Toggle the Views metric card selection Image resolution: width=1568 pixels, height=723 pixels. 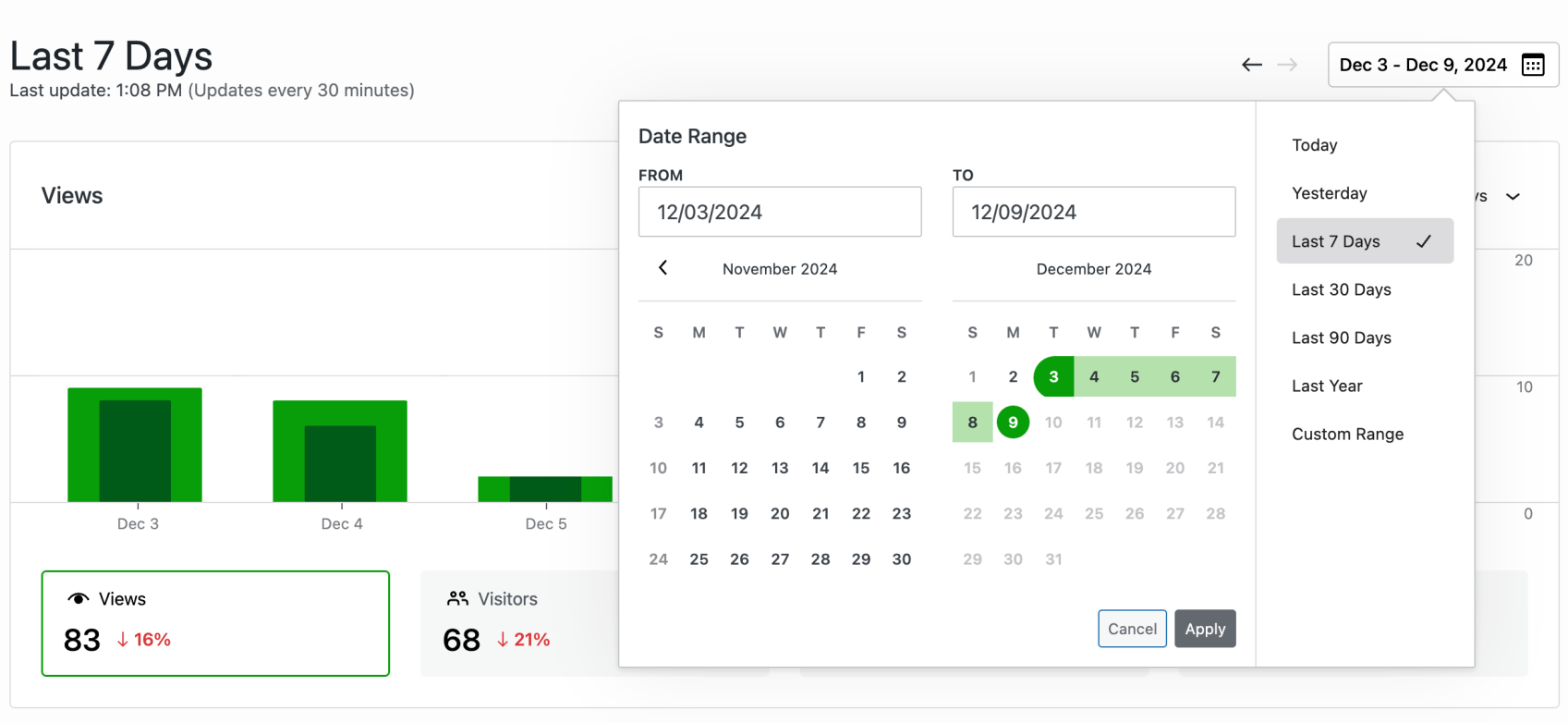(215, 623)
